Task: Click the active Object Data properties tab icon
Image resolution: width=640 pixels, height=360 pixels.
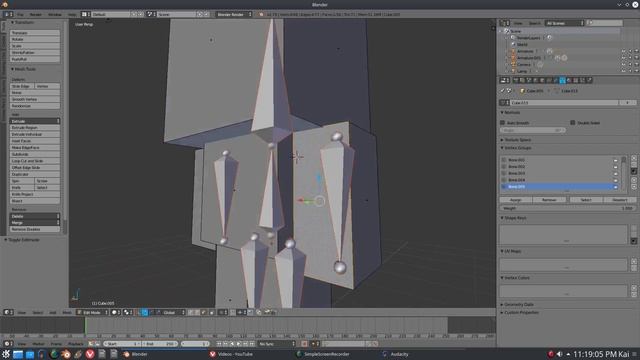Action: pos(562,80)
